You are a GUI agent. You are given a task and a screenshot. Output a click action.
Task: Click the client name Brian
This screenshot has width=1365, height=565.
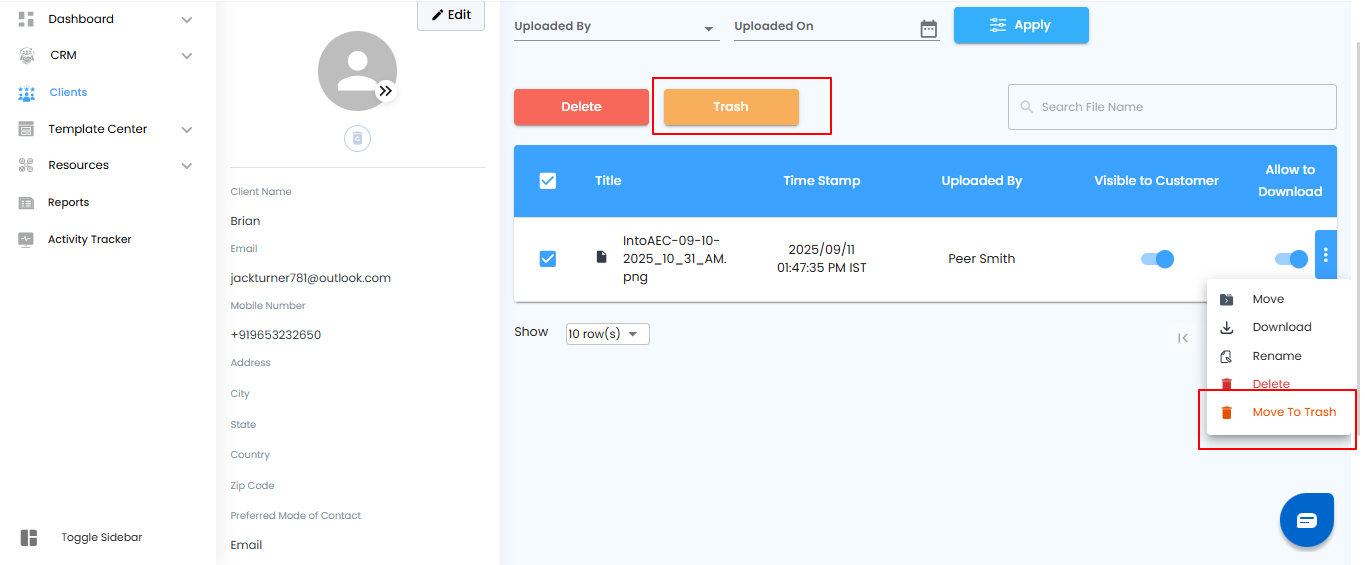click(245, 221)
